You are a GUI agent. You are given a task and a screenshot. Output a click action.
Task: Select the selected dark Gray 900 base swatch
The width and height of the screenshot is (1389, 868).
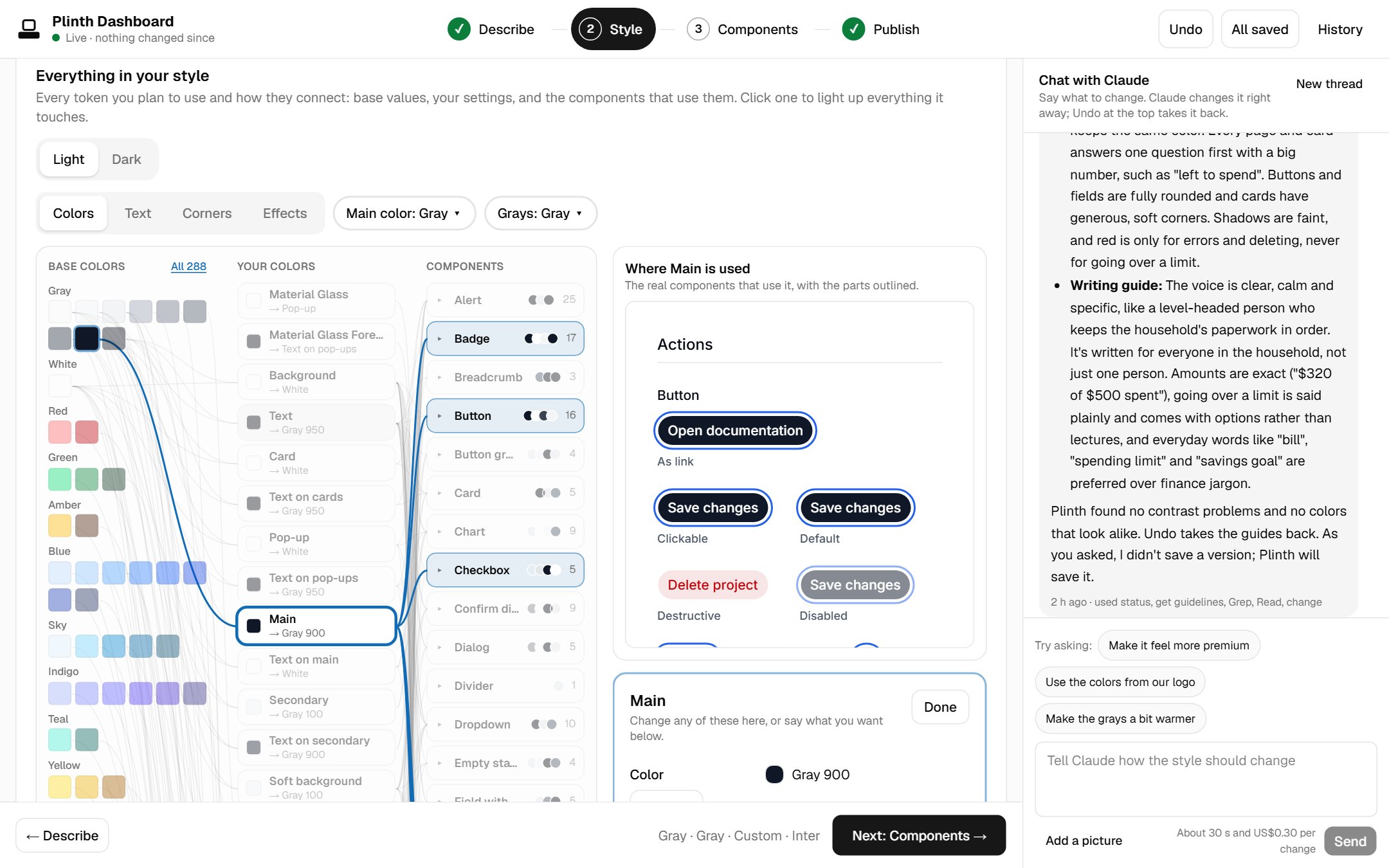(87, 338)
